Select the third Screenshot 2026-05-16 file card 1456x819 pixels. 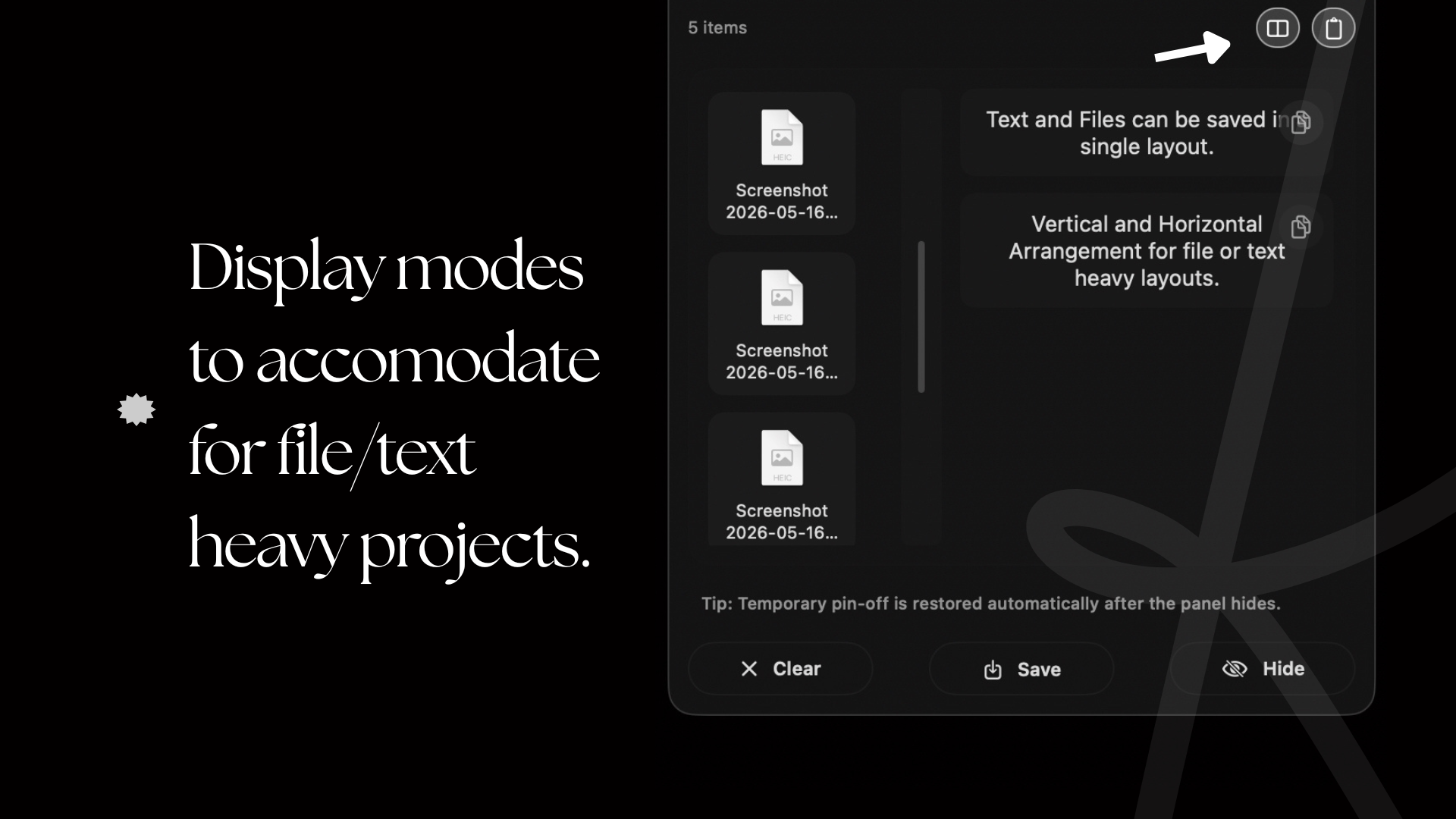(782, 479)
